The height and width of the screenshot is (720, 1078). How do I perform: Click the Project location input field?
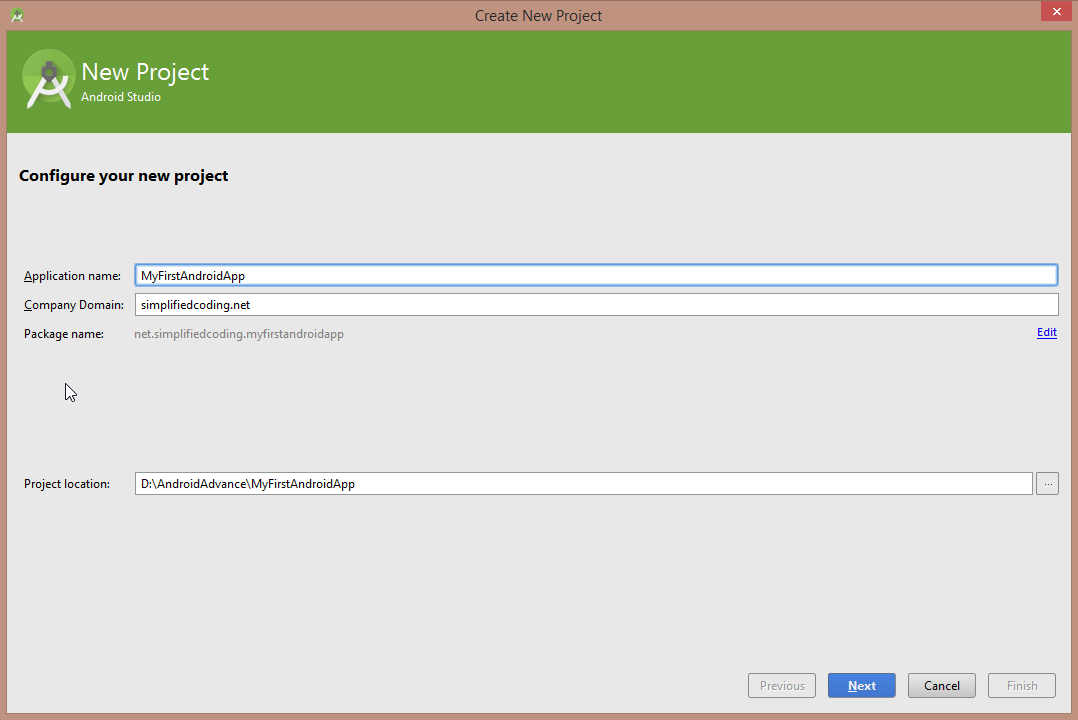(584, 483)
